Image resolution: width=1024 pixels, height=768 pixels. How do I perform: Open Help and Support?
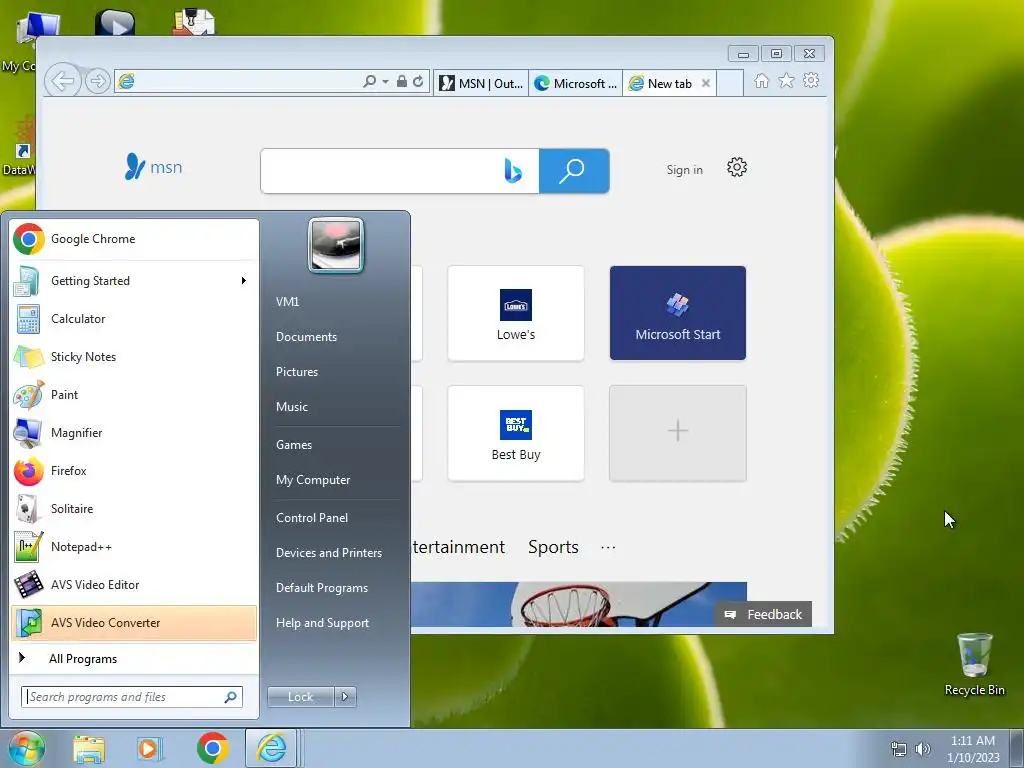pyautogui.click(x=322, y=623)
